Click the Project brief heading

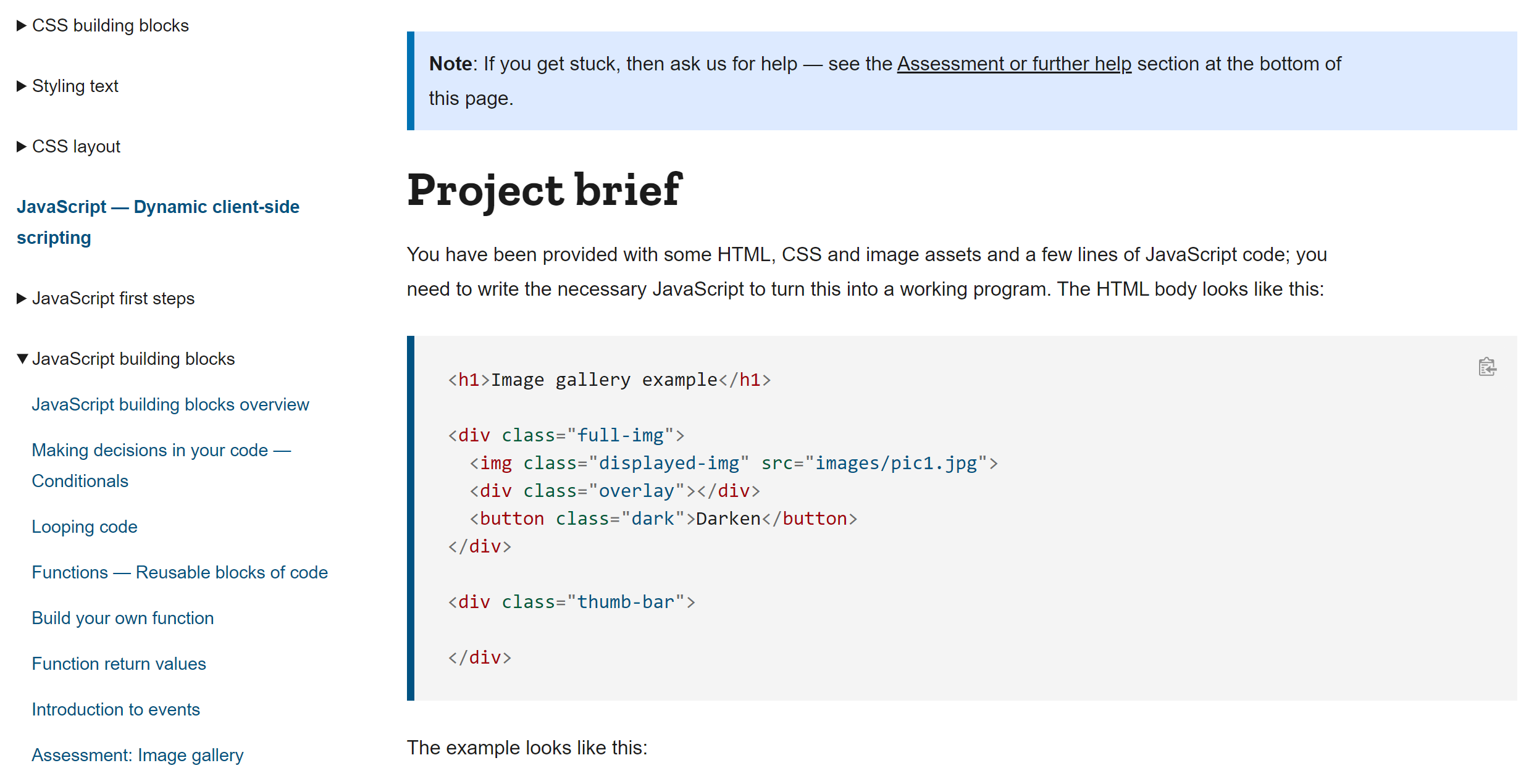coord(544,190)
